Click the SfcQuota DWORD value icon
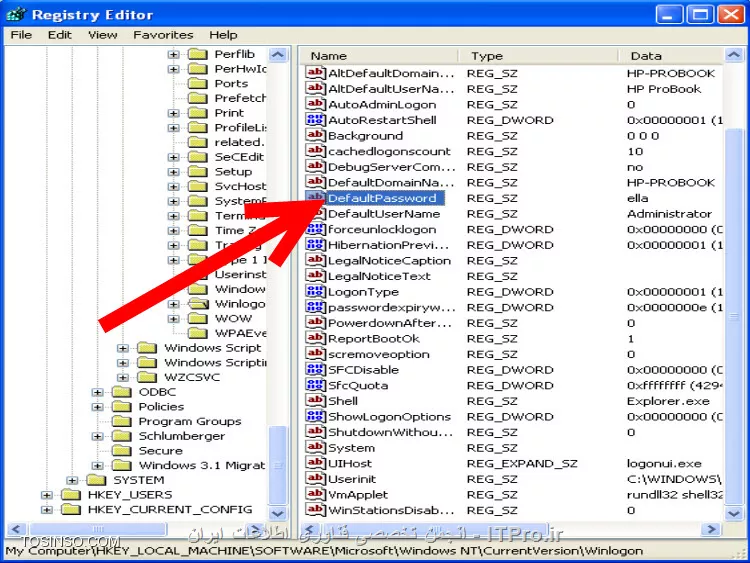750x563 pixels. pyautogui.click(x=315, y=385)
